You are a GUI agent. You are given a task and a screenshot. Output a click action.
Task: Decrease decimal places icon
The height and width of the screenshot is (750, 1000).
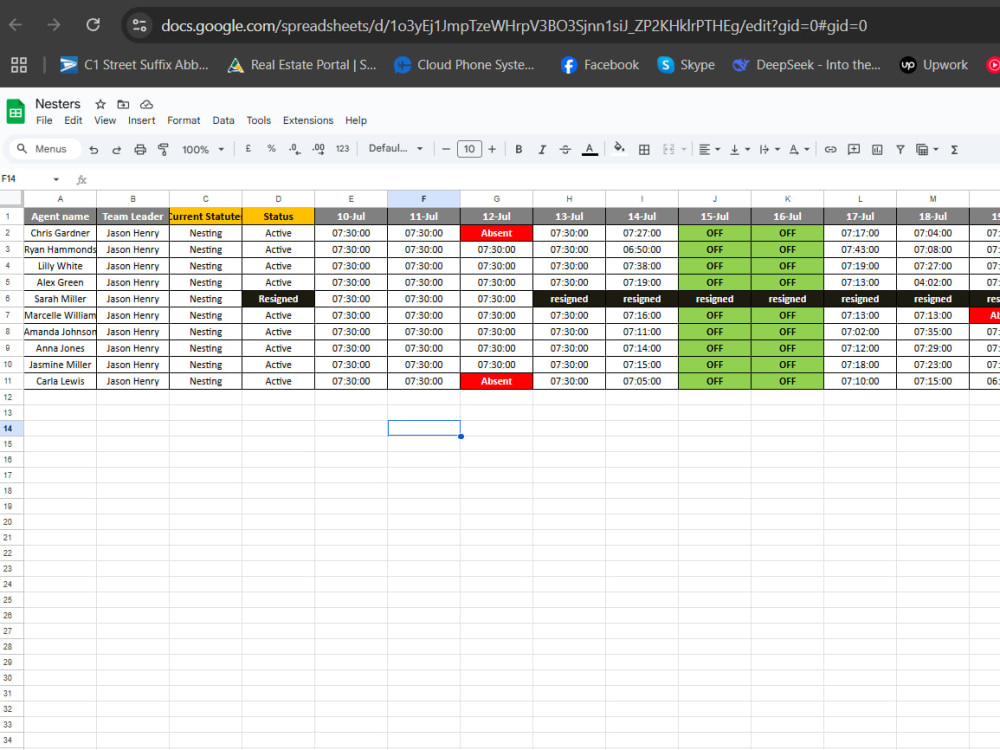[x=294, y=149]
